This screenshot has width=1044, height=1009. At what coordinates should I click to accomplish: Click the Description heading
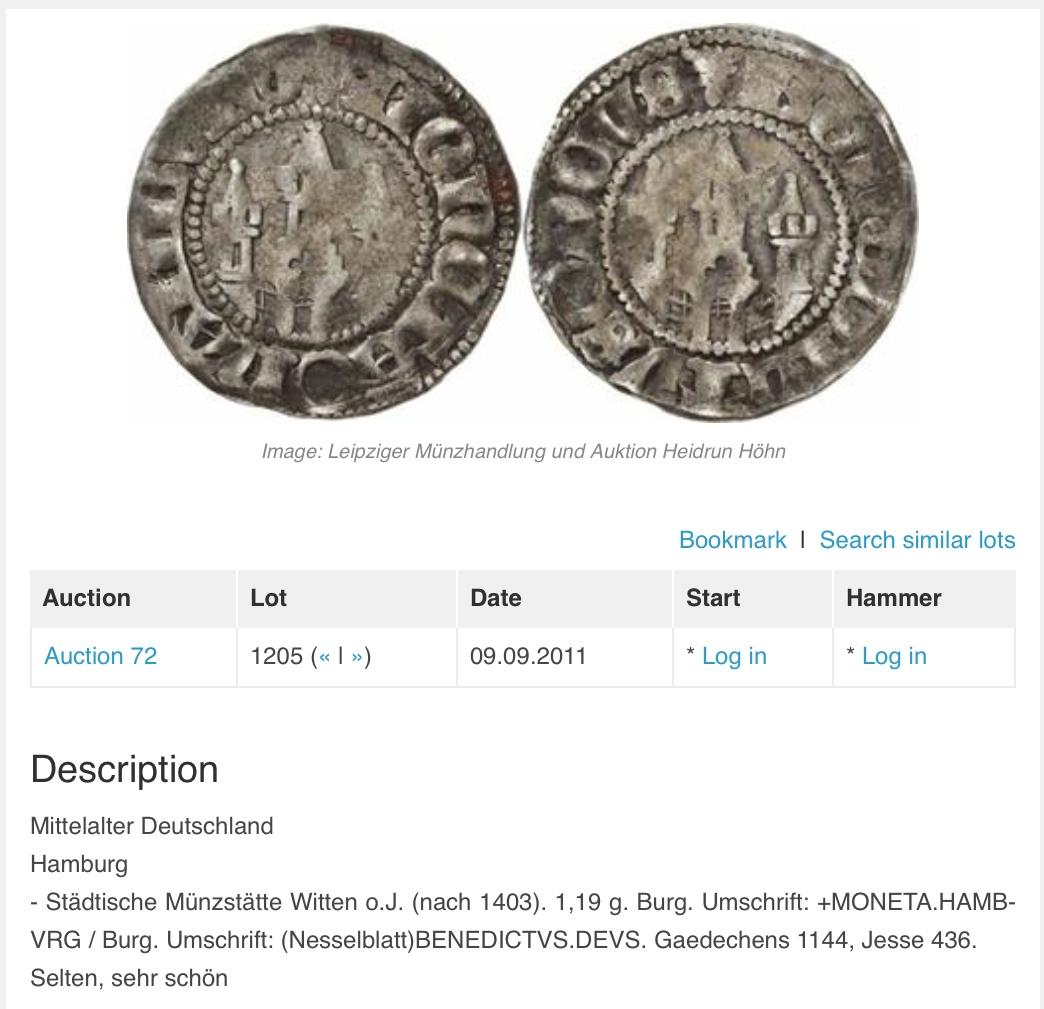tap(125, 769)
